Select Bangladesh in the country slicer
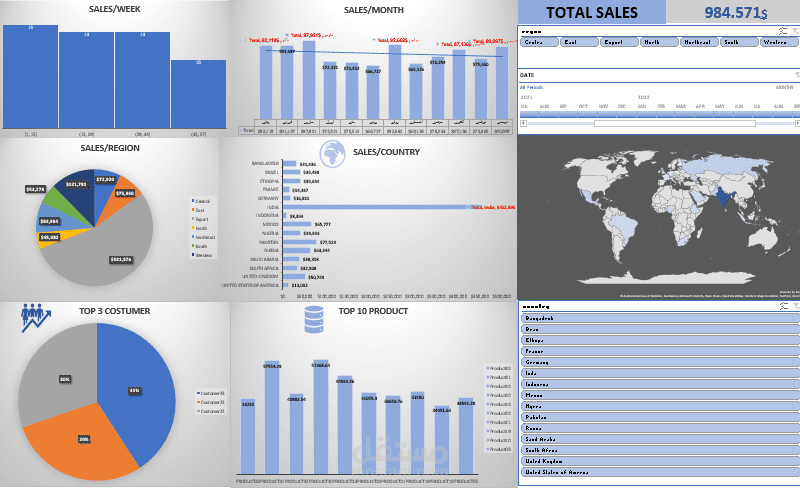Viewport: 800px width, 490px height. [x=660, y=318]
